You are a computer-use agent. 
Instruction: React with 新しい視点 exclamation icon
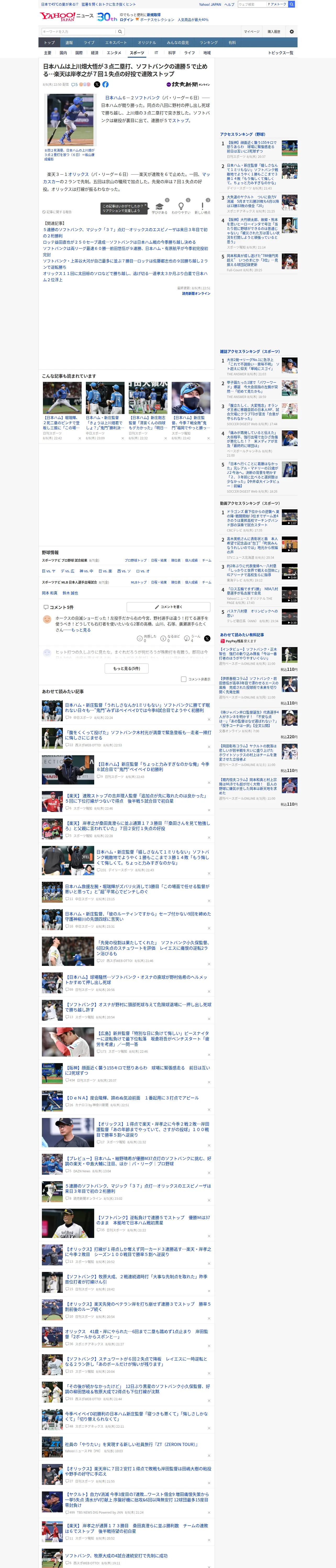coord(203,206)
